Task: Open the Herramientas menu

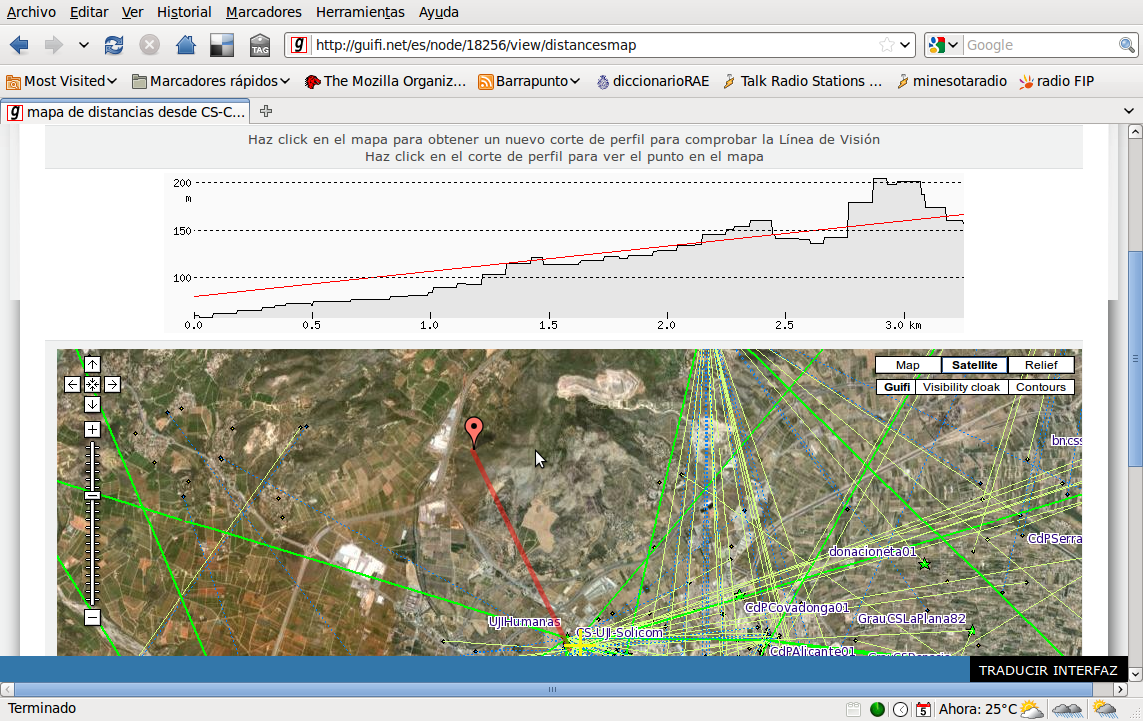Action: [x=360, y=12]
